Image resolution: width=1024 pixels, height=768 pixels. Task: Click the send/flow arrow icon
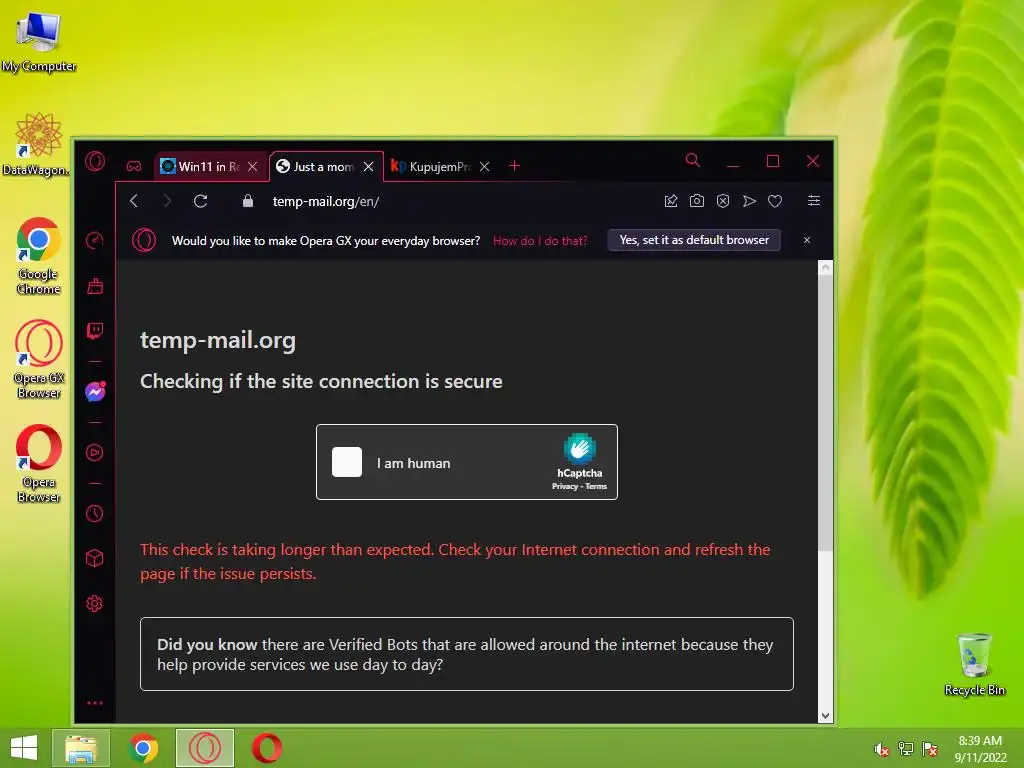[x=749, y=200]
